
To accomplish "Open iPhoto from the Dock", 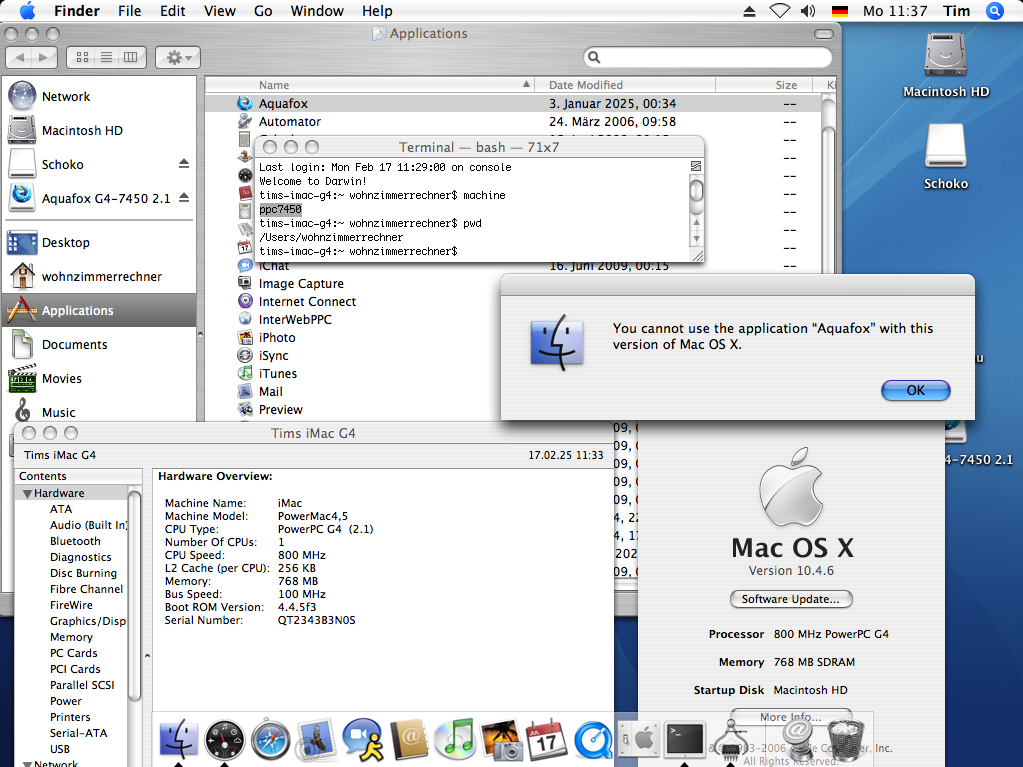I will 501,740.
